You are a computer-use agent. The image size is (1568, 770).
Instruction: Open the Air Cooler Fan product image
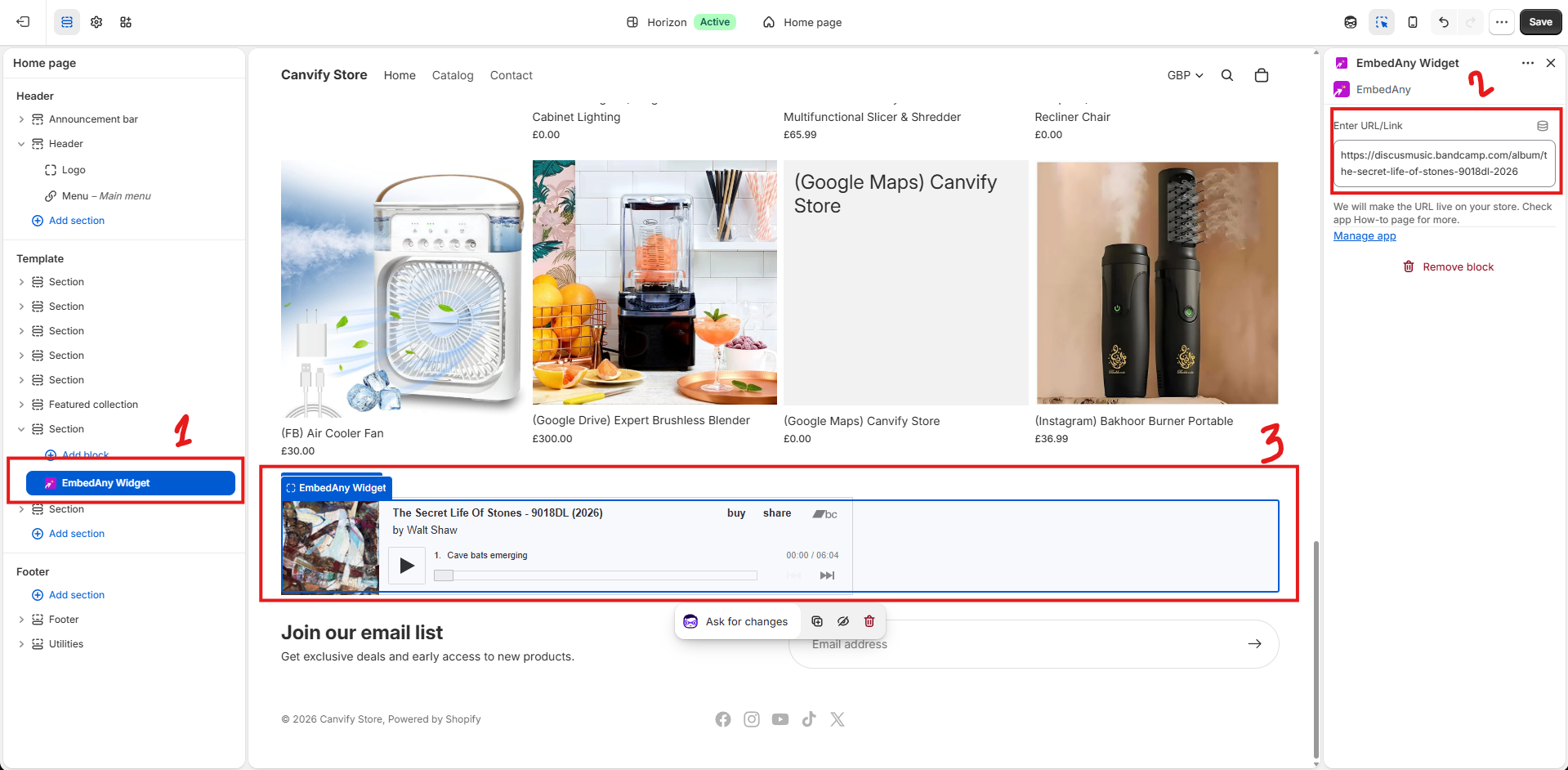(403, 289)
